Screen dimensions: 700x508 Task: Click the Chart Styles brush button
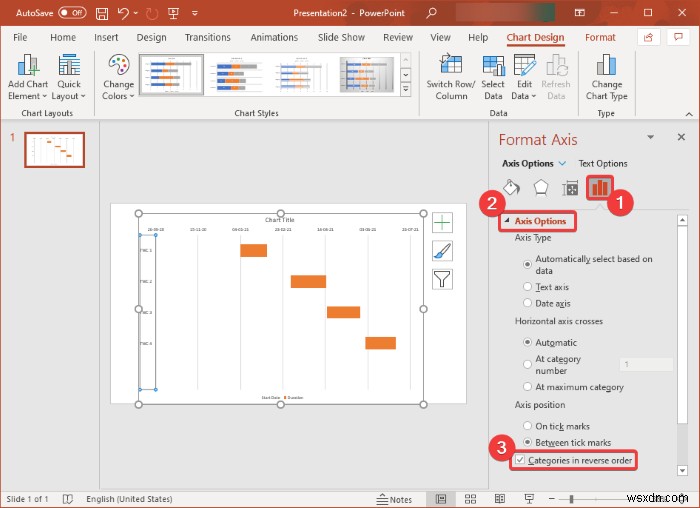pos(442,251)
